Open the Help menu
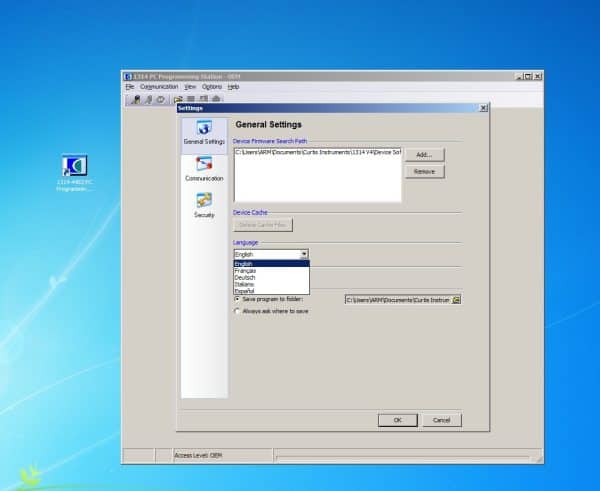This screenshot has width=600, height=491. 233,87
